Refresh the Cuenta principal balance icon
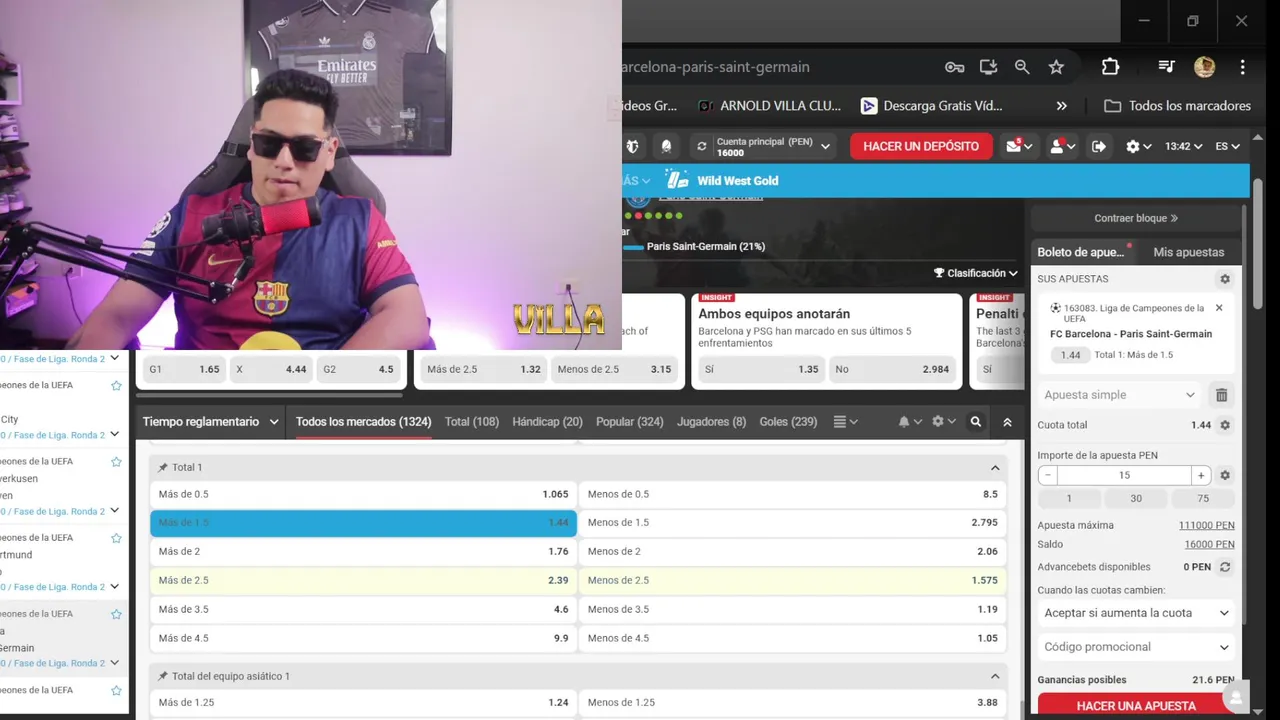 (702, 146)
